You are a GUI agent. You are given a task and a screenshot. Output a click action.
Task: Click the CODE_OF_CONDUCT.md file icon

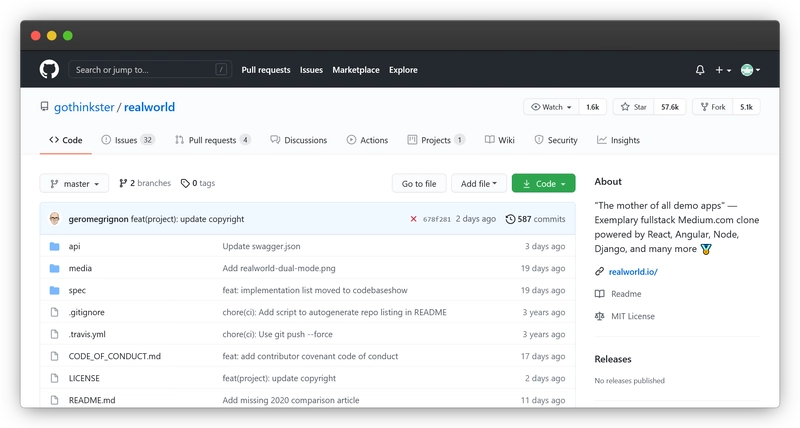pos(55,356)
